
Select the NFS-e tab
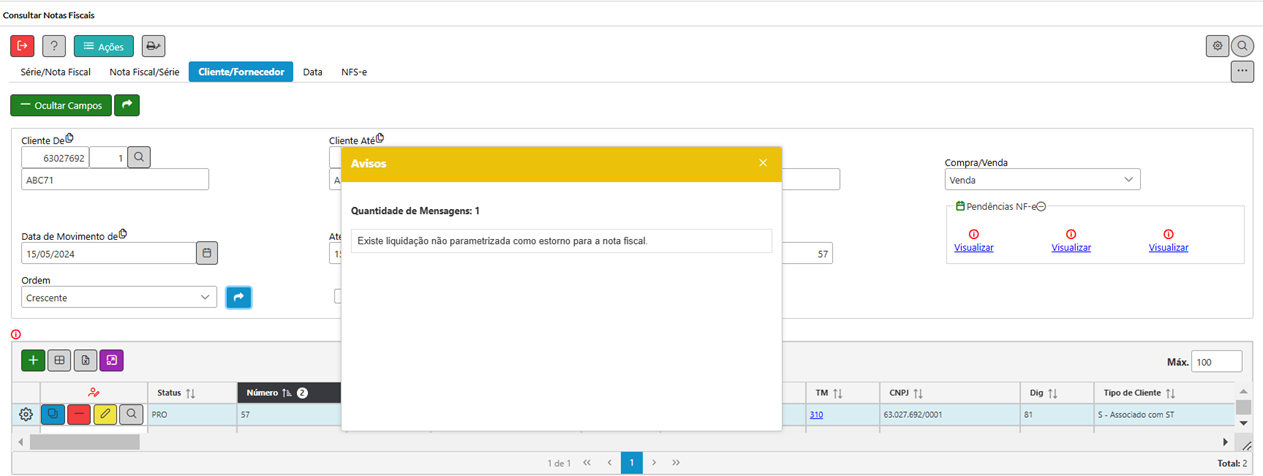(355, 72)
